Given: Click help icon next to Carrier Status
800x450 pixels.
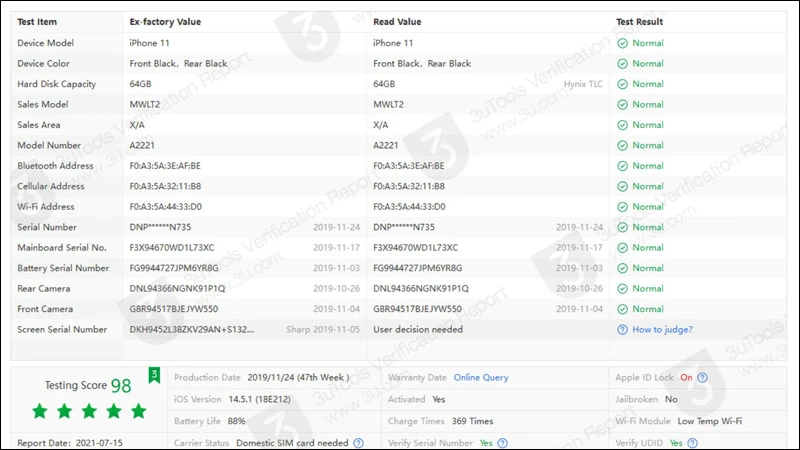Looking at the screenshot, I should 358,443.
